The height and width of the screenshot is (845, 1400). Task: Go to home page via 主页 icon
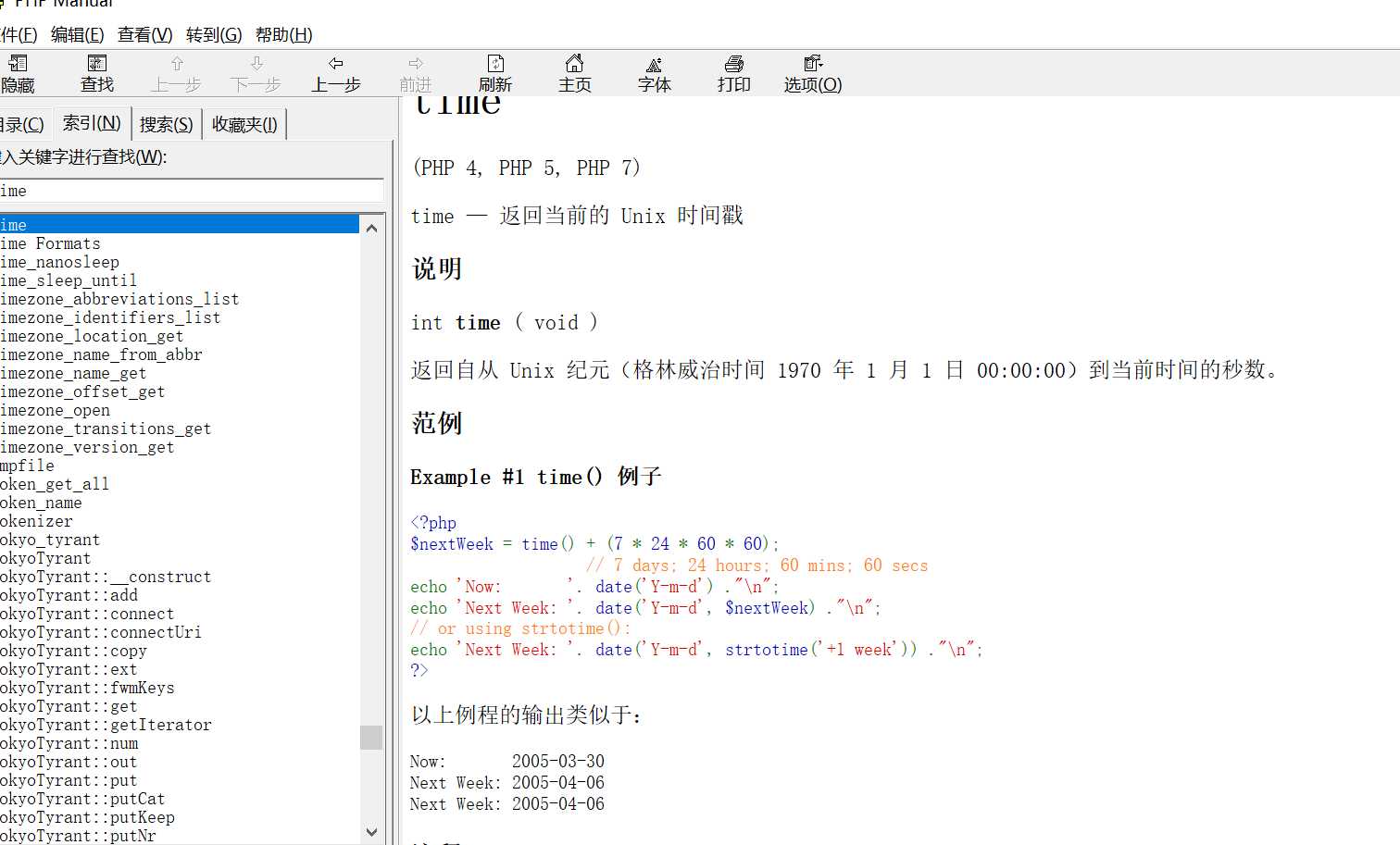tap(575, 73)
